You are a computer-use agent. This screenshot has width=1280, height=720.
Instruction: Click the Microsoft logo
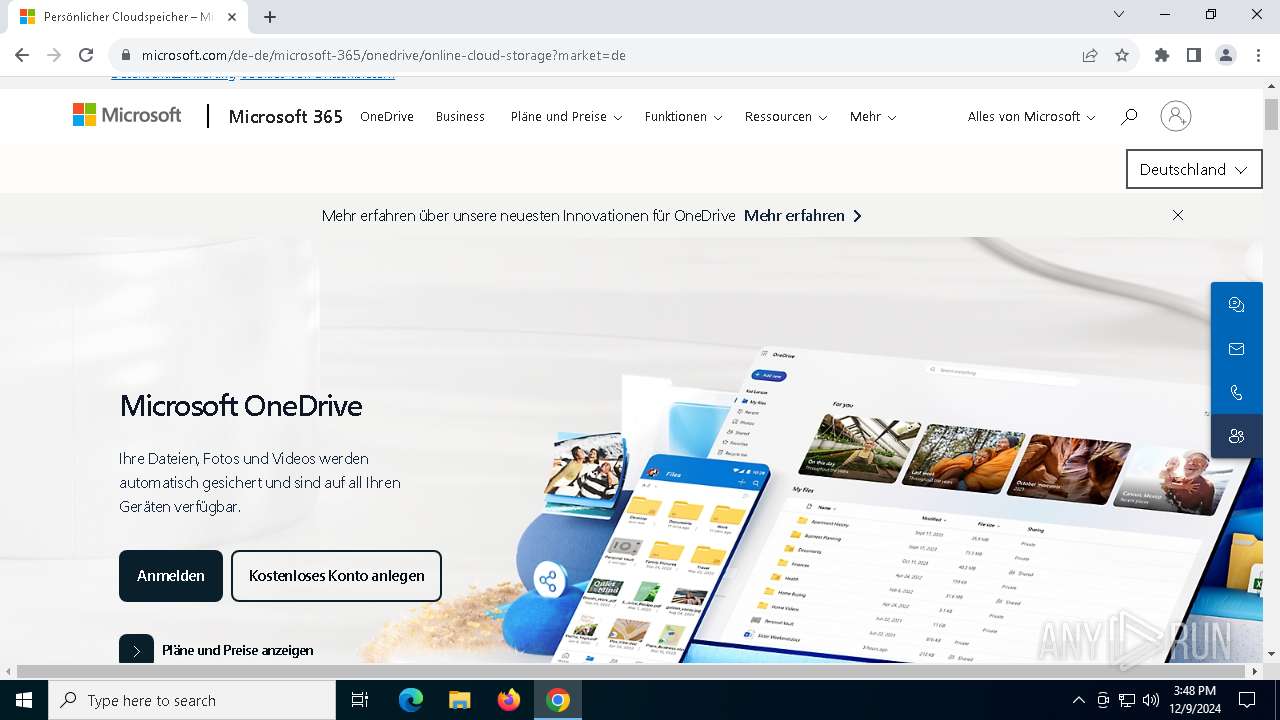[127, 115]
